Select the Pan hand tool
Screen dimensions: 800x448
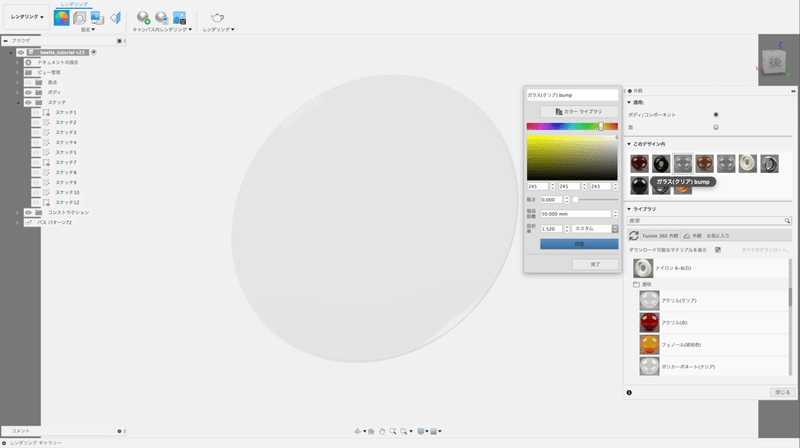point(382,431)
